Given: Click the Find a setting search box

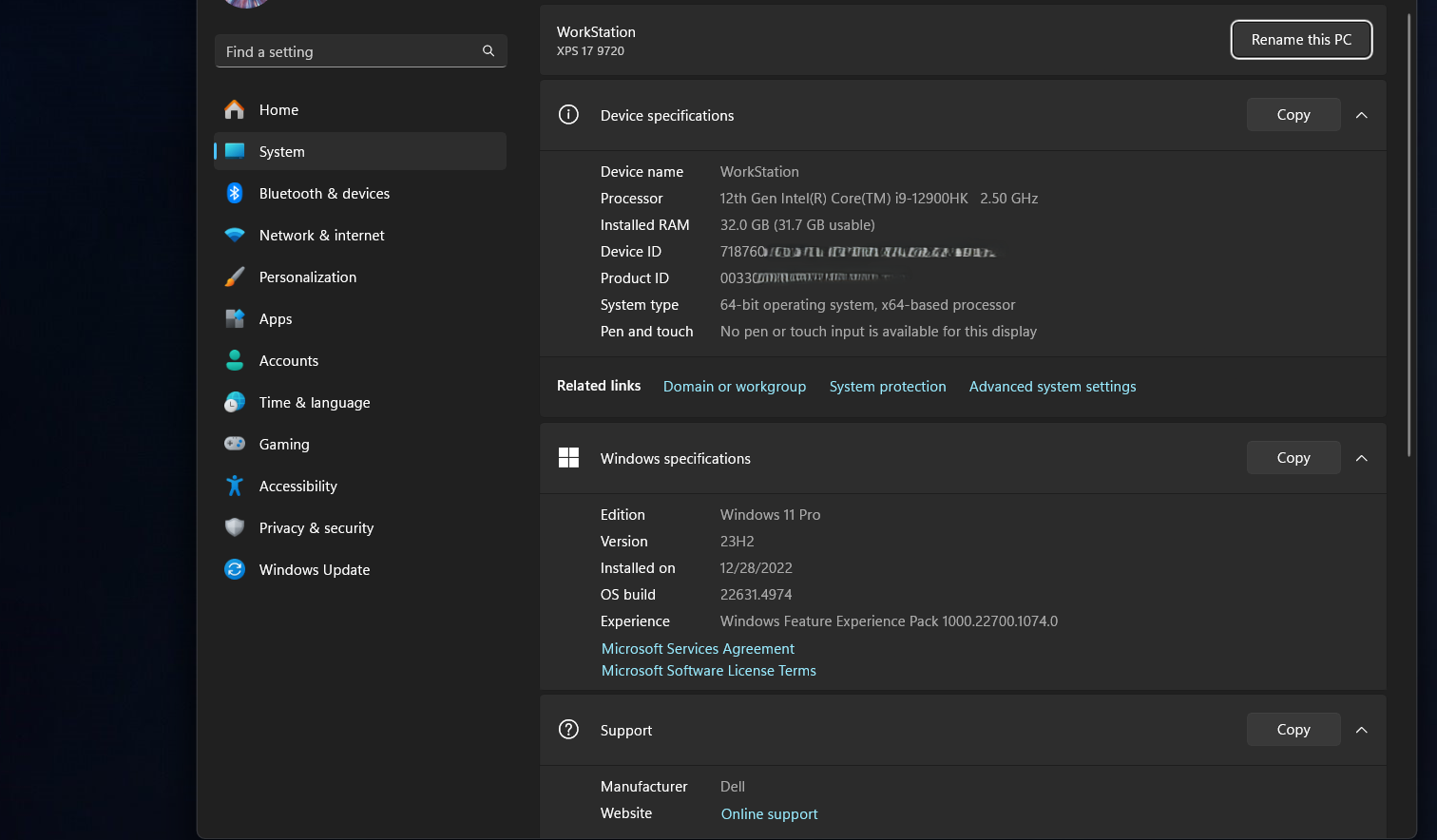Looking at the screenshot, I should [x=360, y=51].
